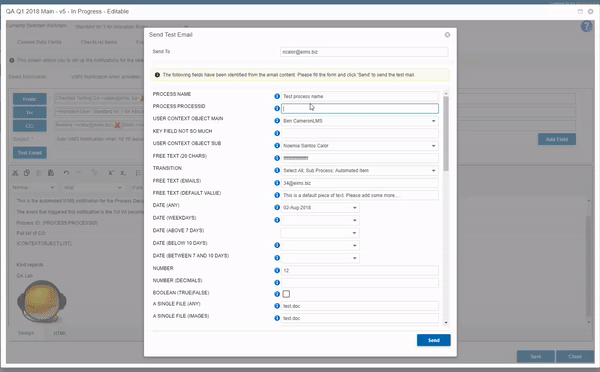This screenshot has width=600, height=372.
Task: Click the From: button
Action: click(29, 99)
